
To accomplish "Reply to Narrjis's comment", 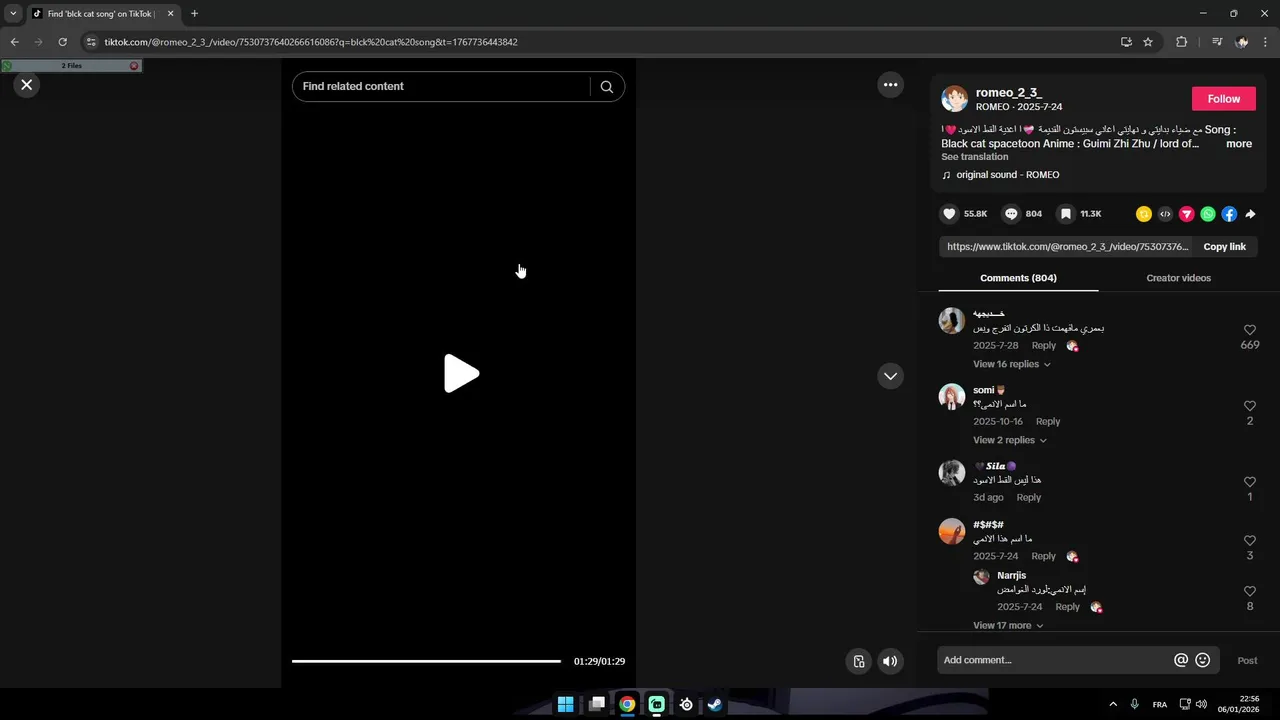I will (x=1068, y=607).
